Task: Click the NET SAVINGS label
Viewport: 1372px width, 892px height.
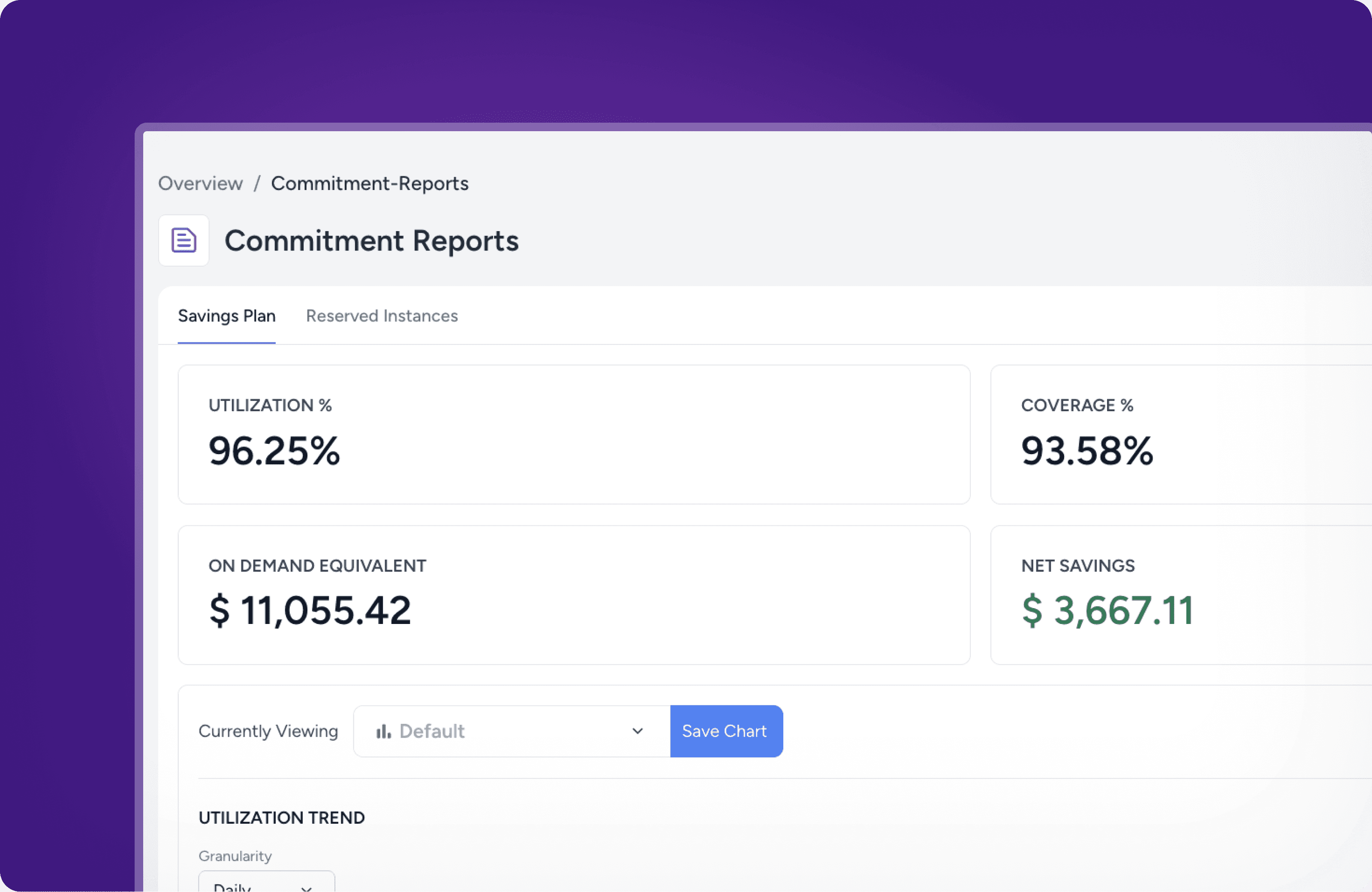Action: (x=1077, y=566)
